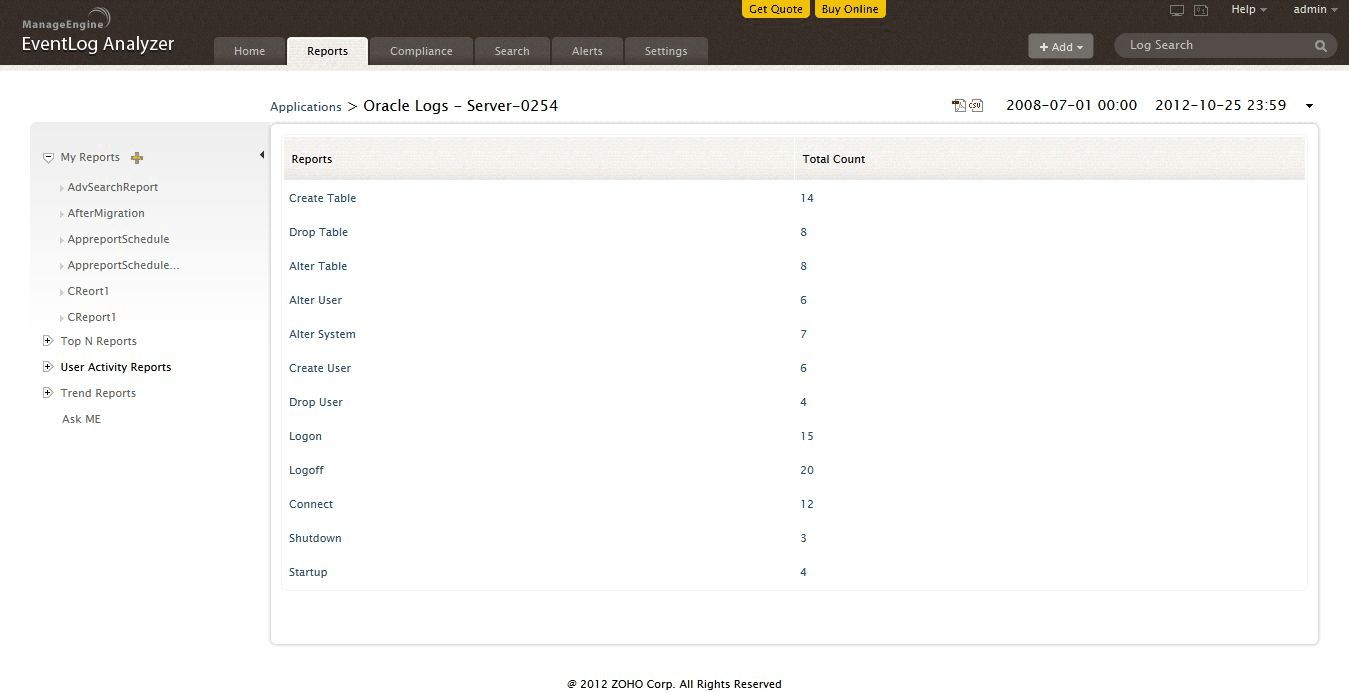Screen dimensions: 1349x693
Task: Open CReport1 in My Reports
Action: (x=92, y=317)
